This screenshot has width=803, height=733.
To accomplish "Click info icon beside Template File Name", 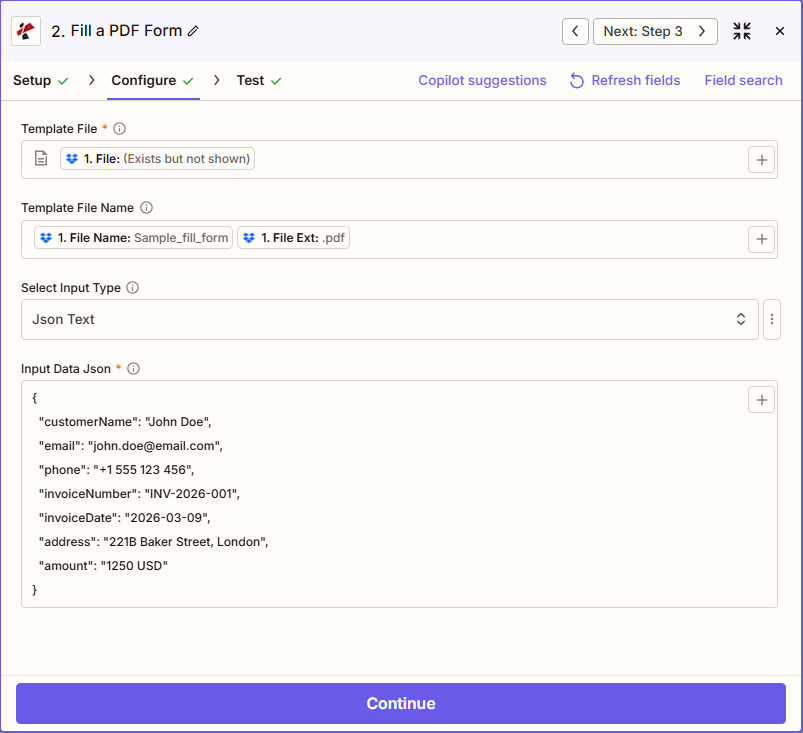I will coord(146,208).
